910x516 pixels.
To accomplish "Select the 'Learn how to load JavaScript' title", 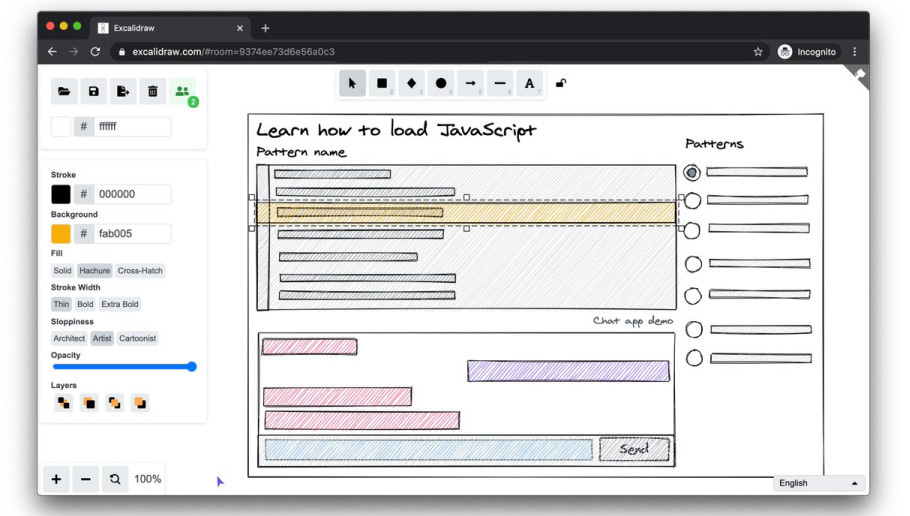I will click(396, 130).
